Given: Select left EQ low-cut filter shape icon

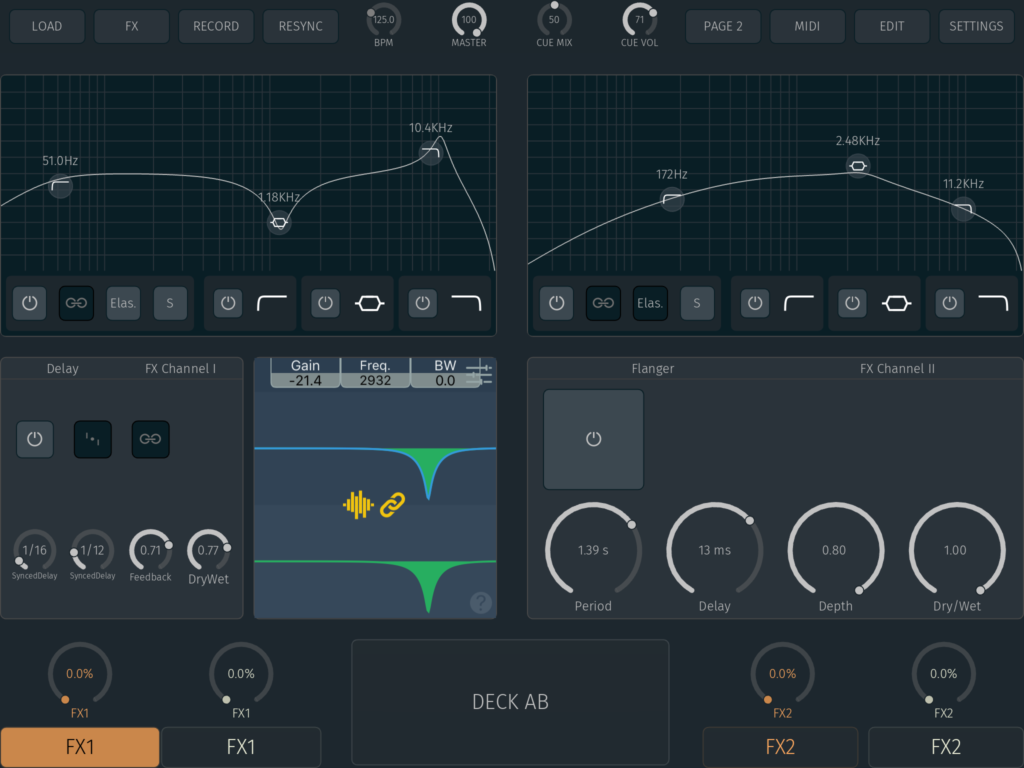Looking at the screenshot, I should (272, 303).
